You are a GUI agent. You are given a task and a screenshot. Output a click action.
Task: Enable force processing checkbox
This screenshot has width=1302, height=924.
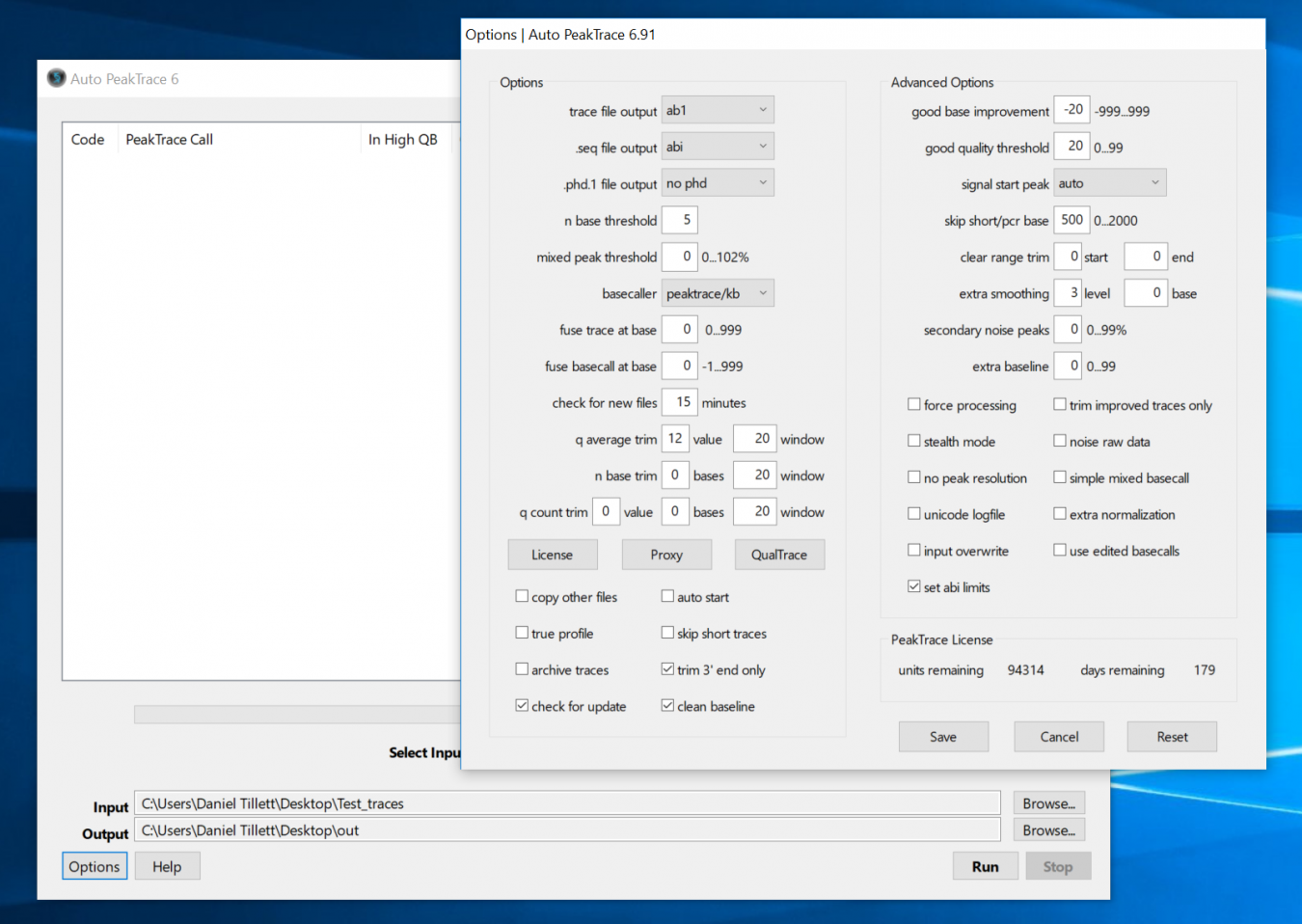[914, 404]
